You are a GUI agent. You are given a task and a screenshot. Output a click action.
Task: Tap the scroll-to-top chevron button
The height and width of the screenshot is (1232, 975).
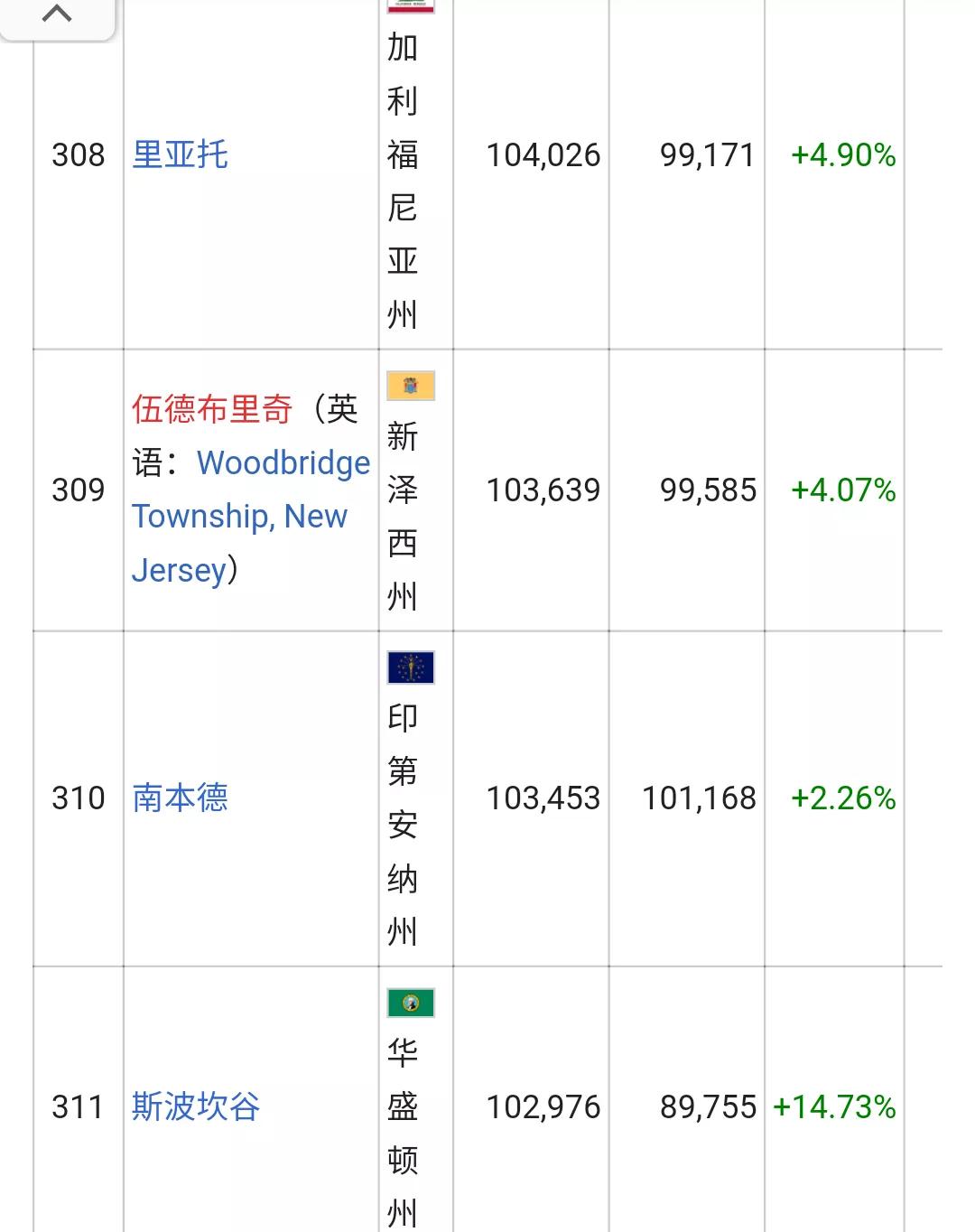57,15
